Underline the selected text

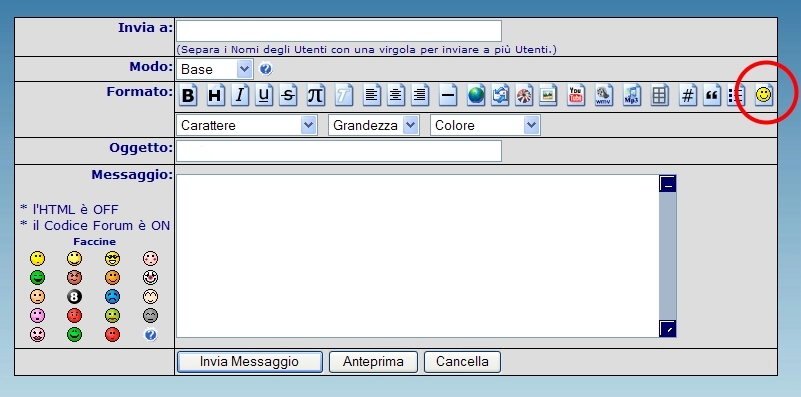[264, 95]
